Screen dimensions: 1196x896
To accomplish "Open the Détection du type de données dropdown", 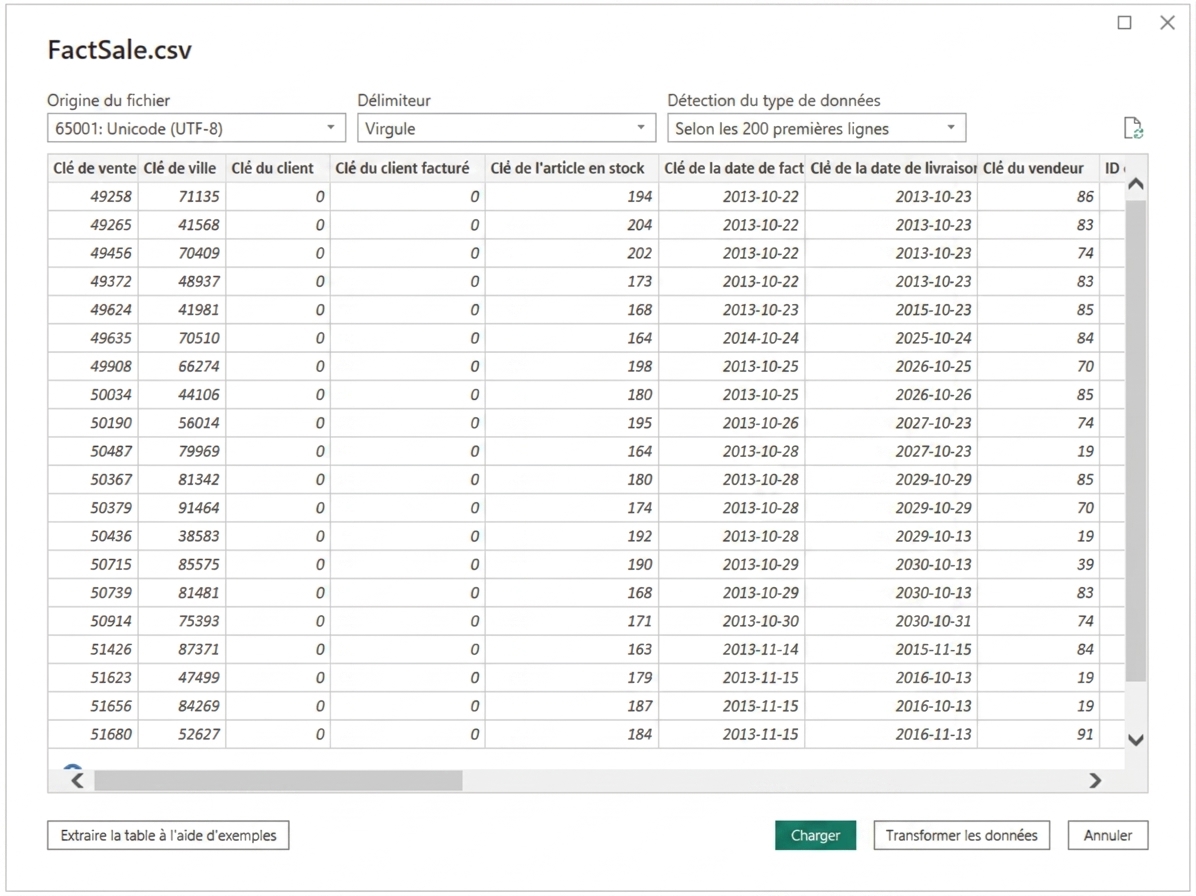I will [817, 128].
